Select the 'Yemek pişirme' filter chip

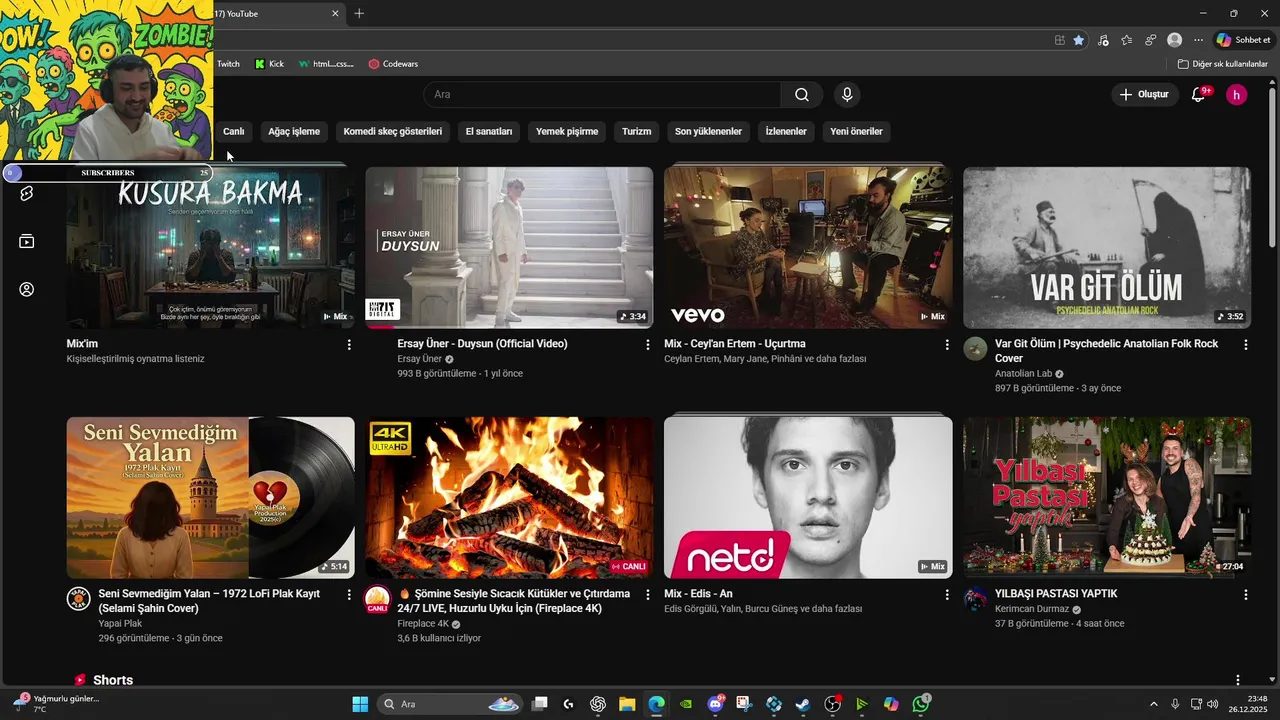(567, 131)
